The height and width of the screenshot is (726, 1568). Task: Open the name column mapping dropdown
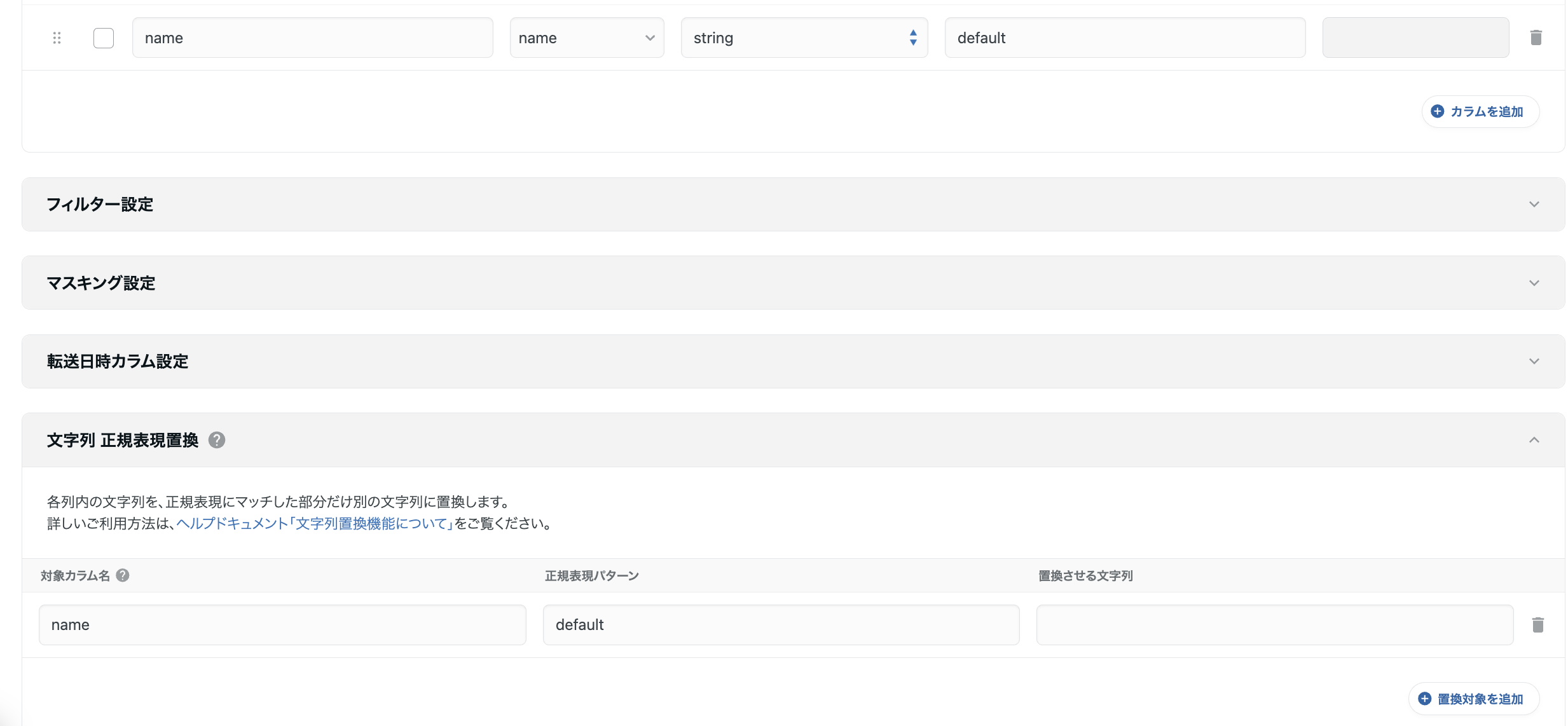(586, 38)
